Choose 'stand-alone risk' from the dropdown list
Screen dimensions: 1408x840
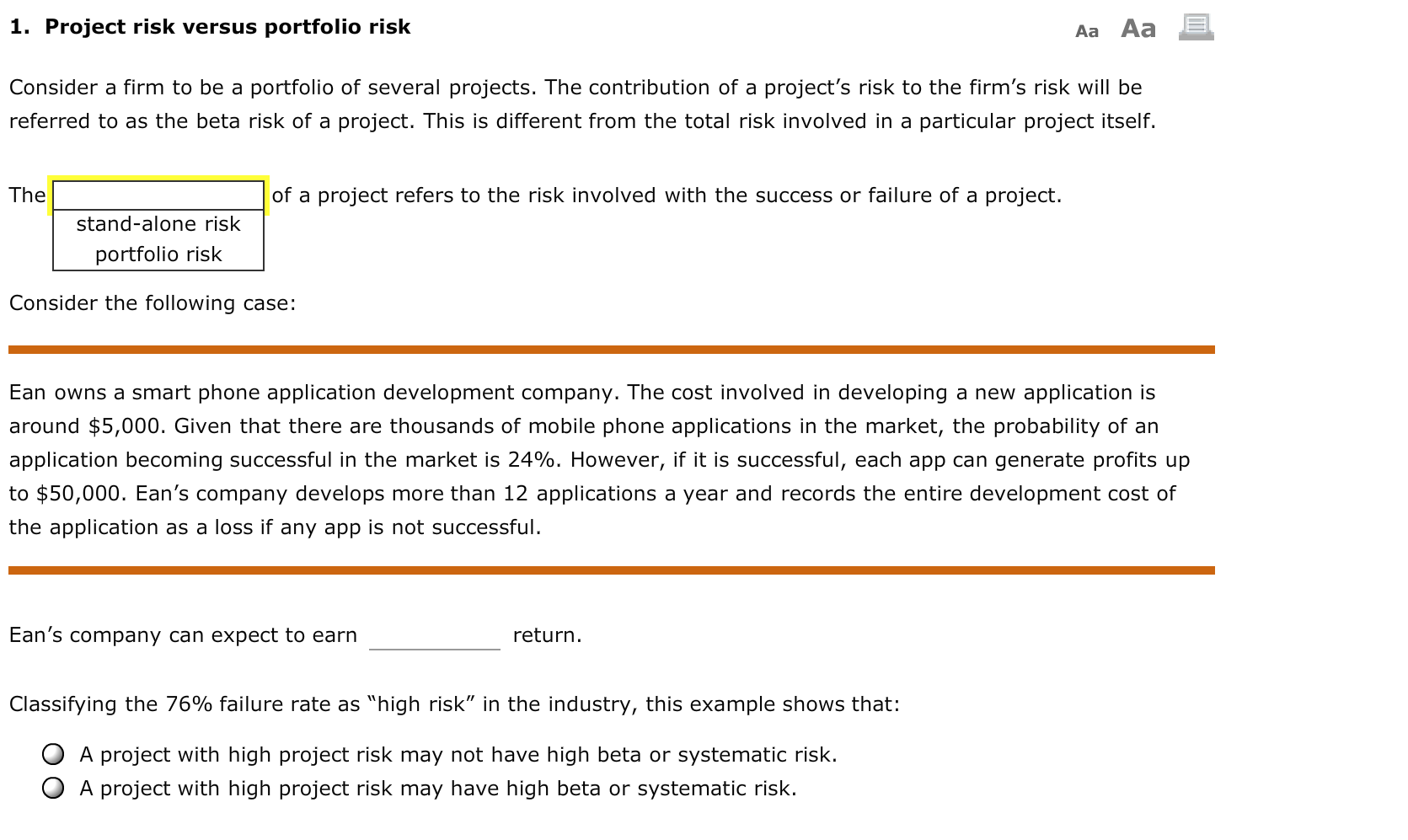click(158, 223)
